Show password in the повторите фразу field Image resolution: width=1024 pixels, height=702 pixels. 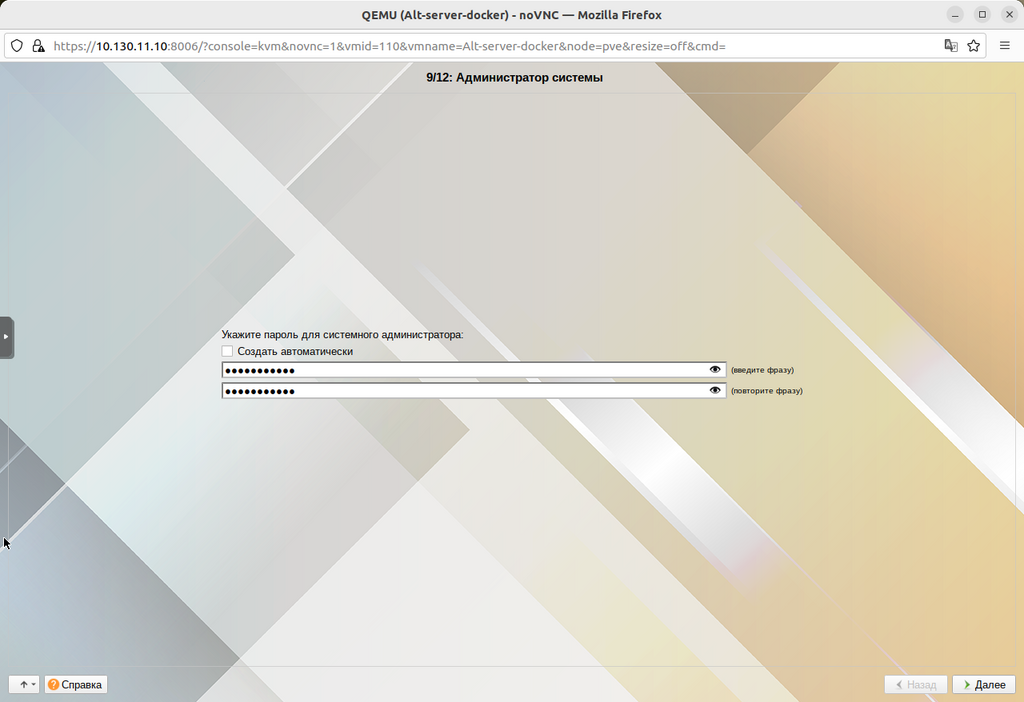[x=715, y=391]
